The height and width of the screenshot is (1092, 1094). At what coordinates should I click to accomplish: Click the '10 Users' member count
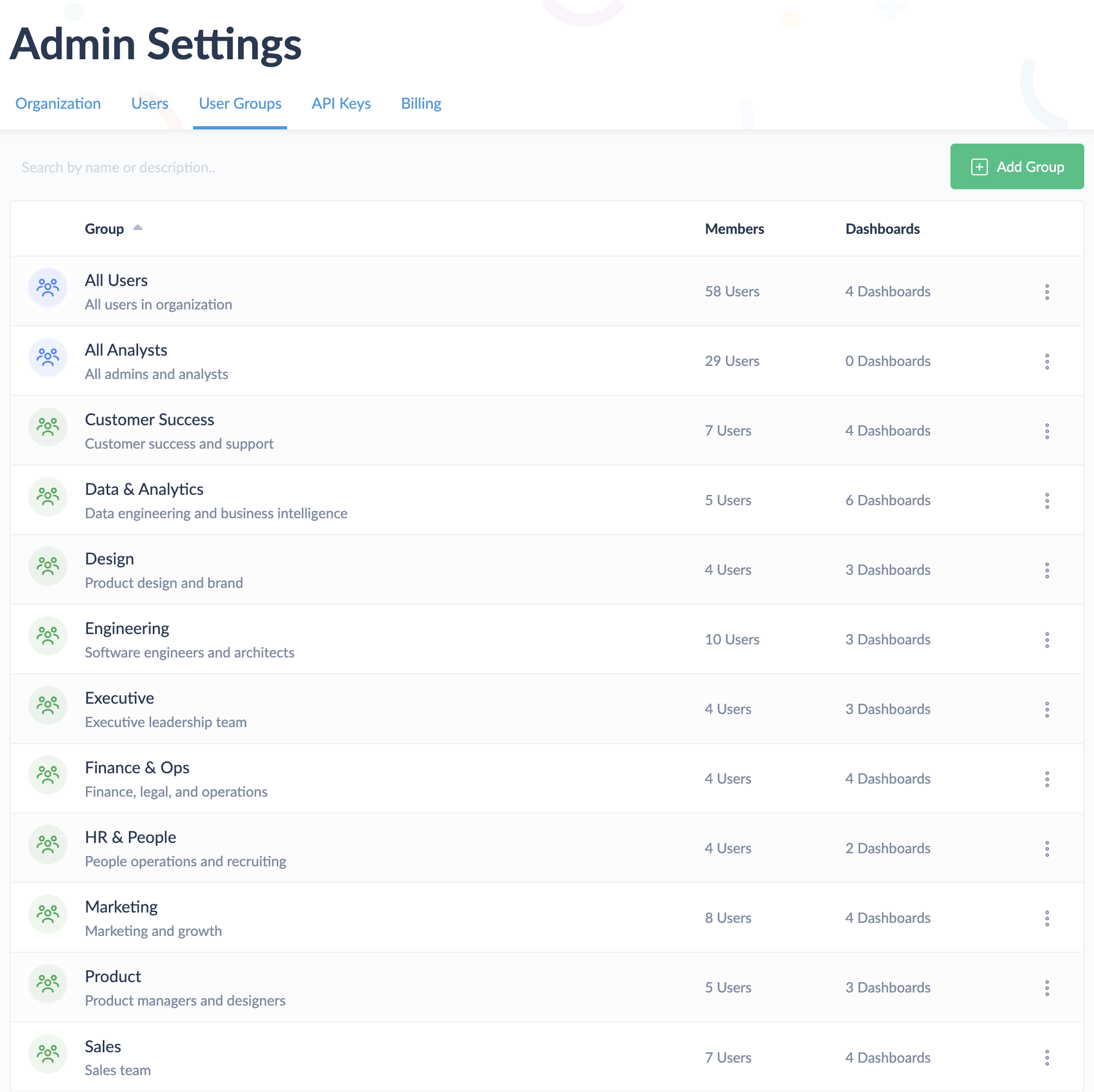[x=731, y=640]
